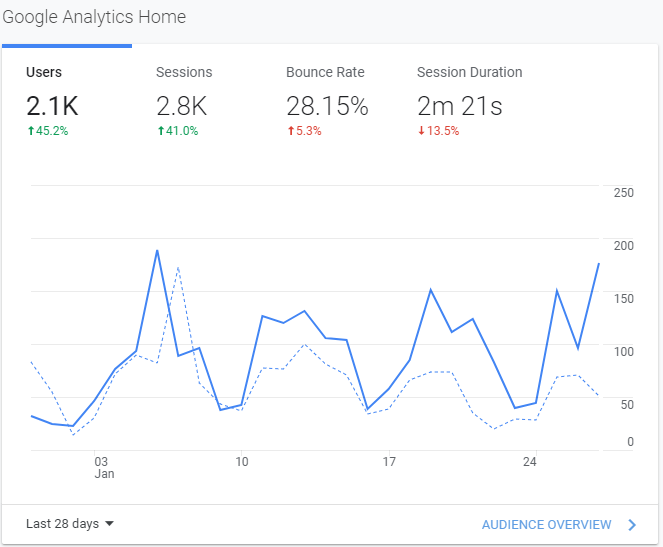
Task: Open the Last 28 days dropdown
Action: click(70, 524)
